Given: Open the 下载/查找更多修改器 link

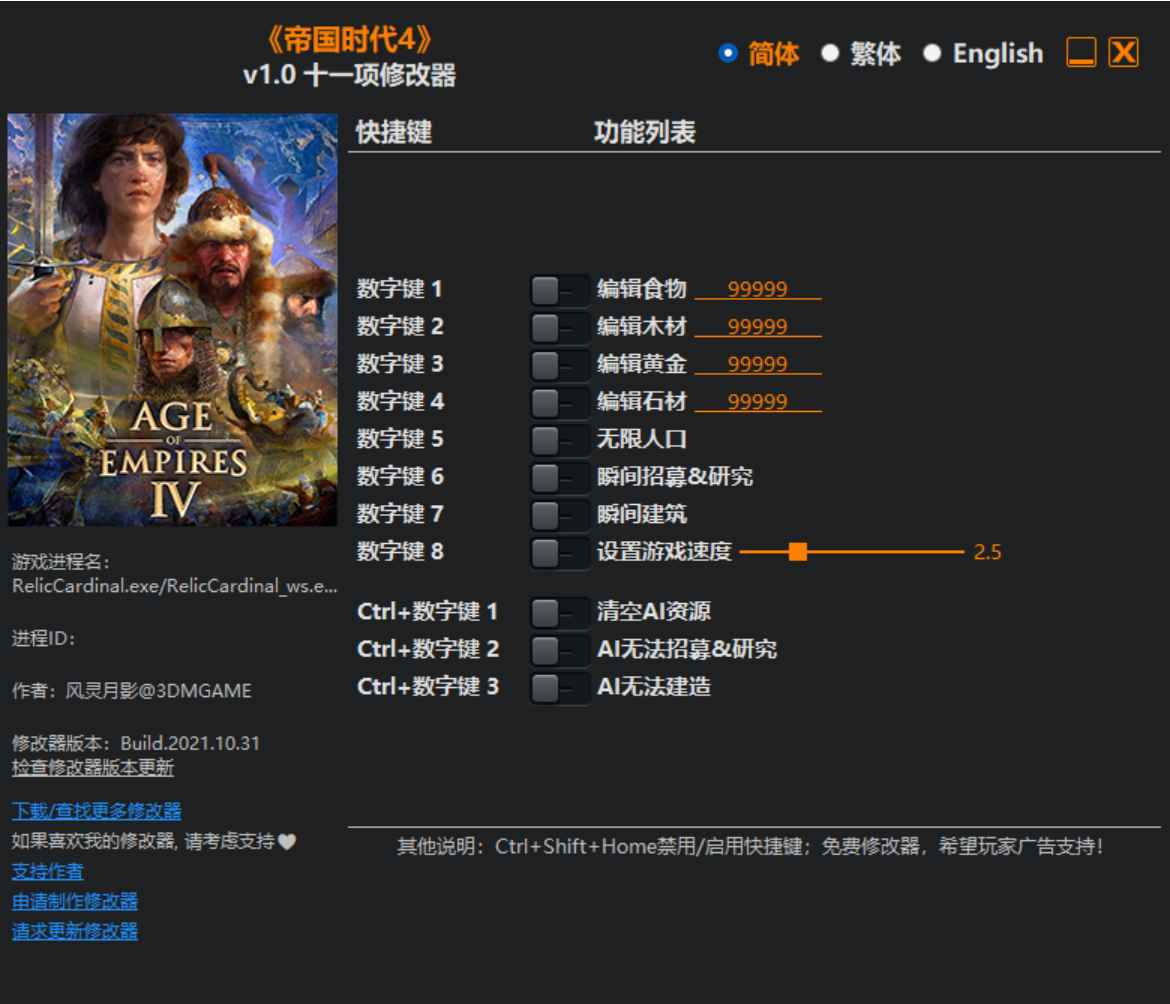Looking at the screenshot, I should coord(96,810).
